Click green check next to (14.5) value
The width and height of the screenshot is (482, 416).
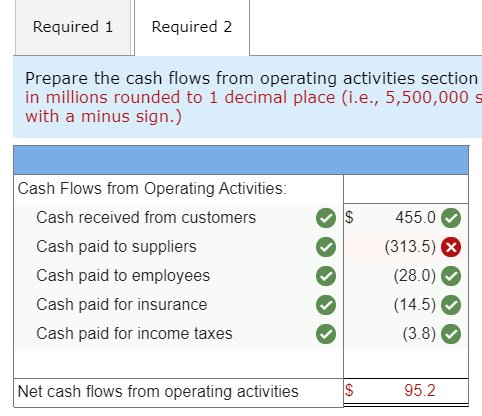[451, 305]
